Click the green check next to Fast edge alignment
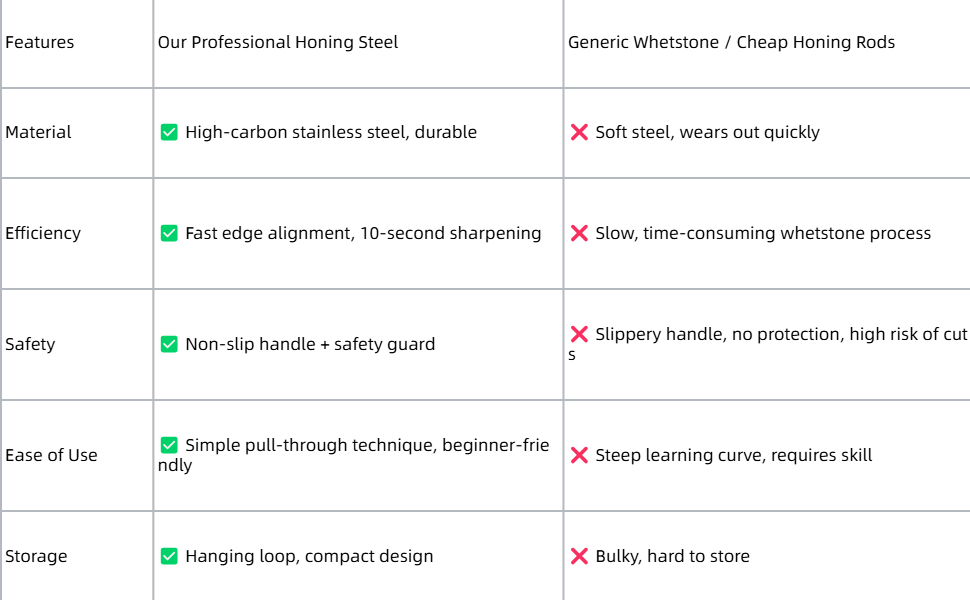This screenshot has width=970, height=600. 169,233
